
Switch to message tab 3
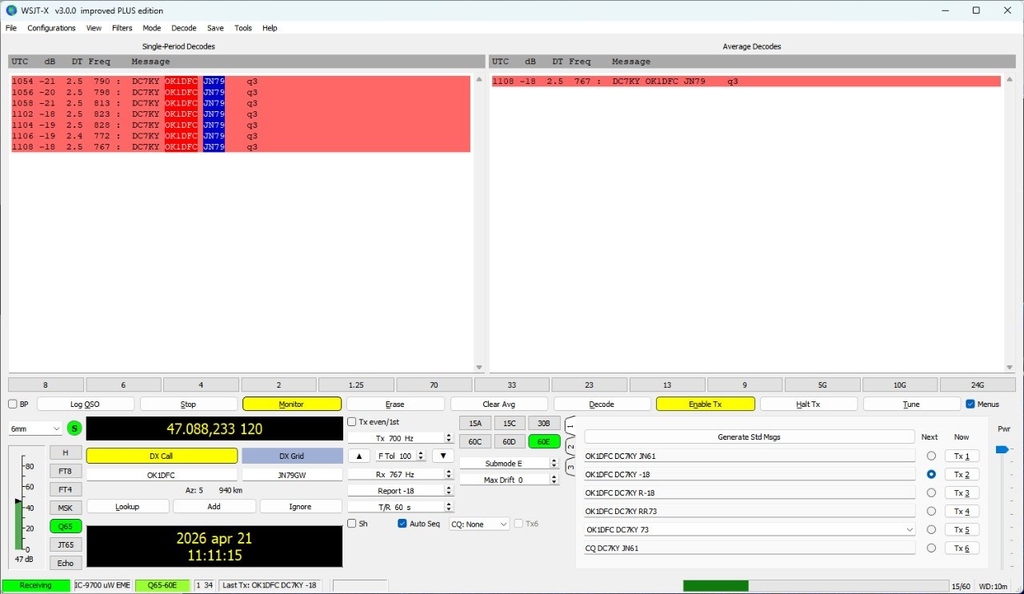point(569,466)
